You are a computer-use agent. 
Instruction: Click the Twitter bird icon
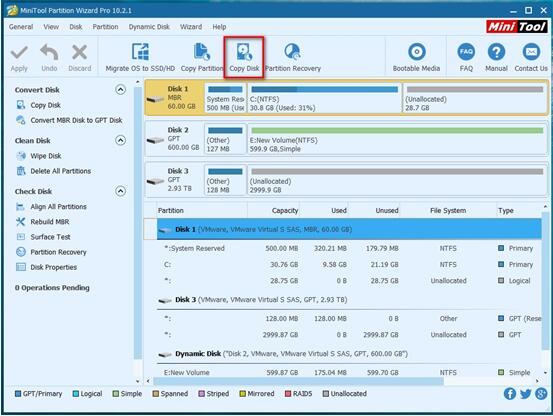[x=525, y=393]
